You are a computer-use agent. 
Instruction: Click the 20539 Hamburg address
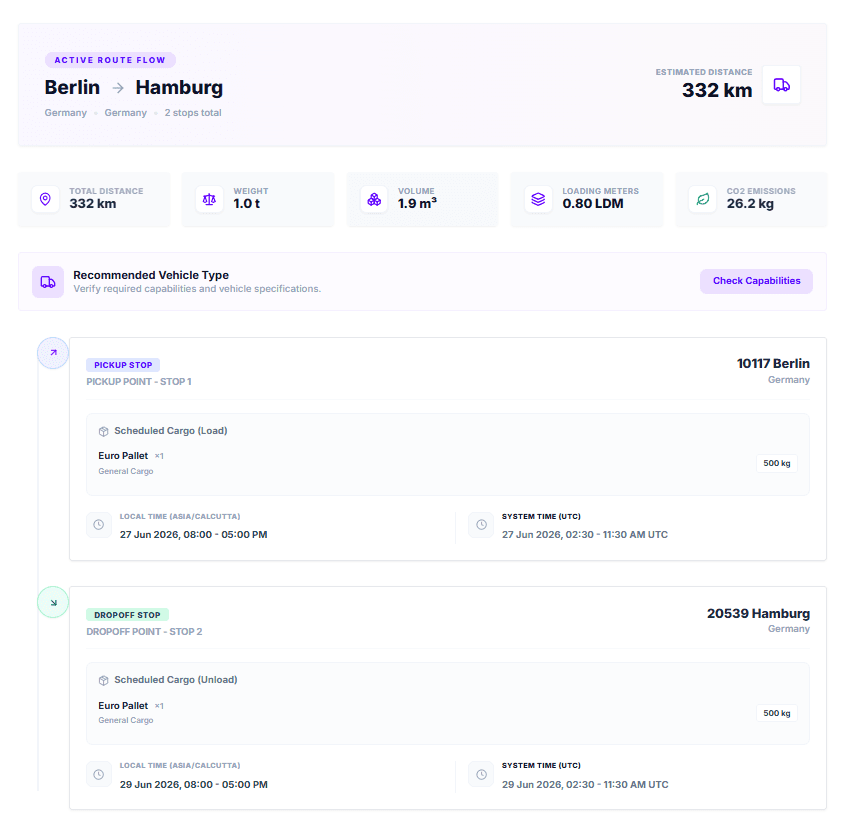coord(758,614)
